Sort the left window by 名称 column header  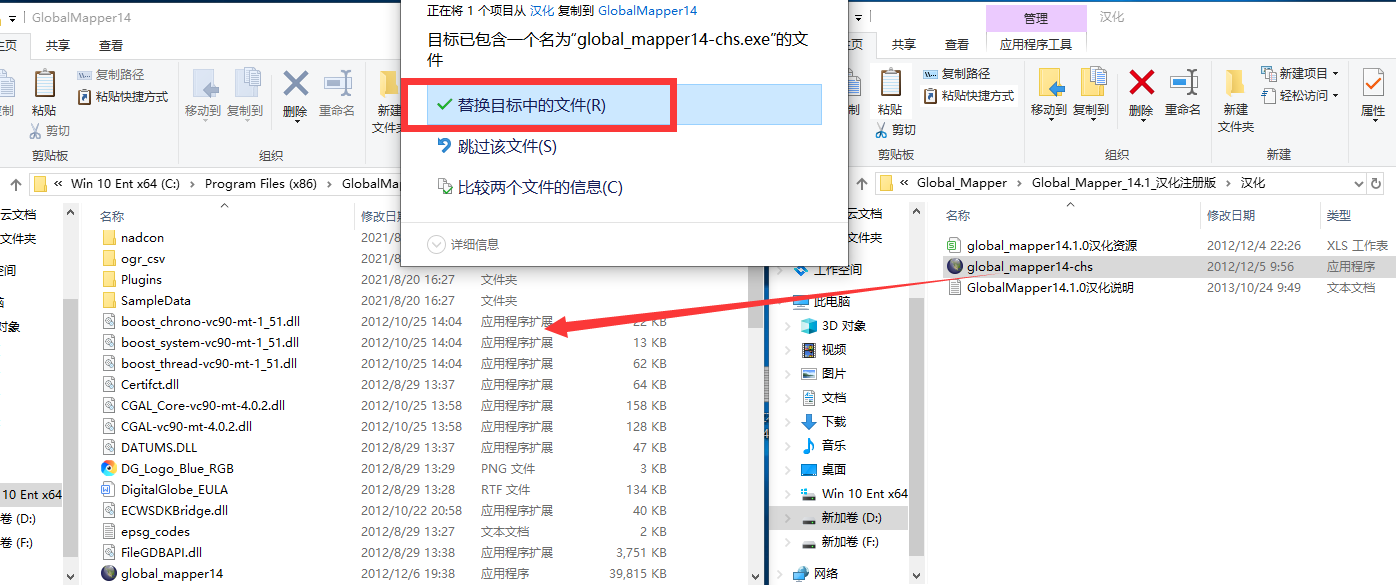[x=112, y=216]
